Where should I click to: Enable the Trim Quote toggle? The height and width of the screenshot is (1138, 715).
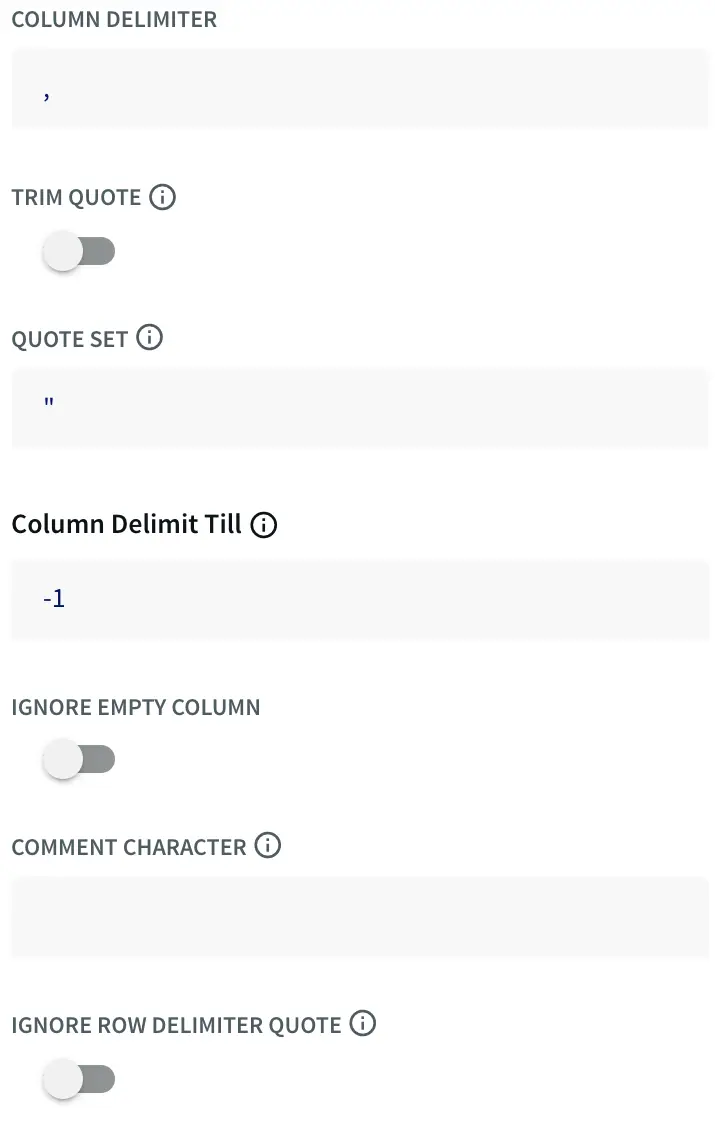tap(79, 252)
